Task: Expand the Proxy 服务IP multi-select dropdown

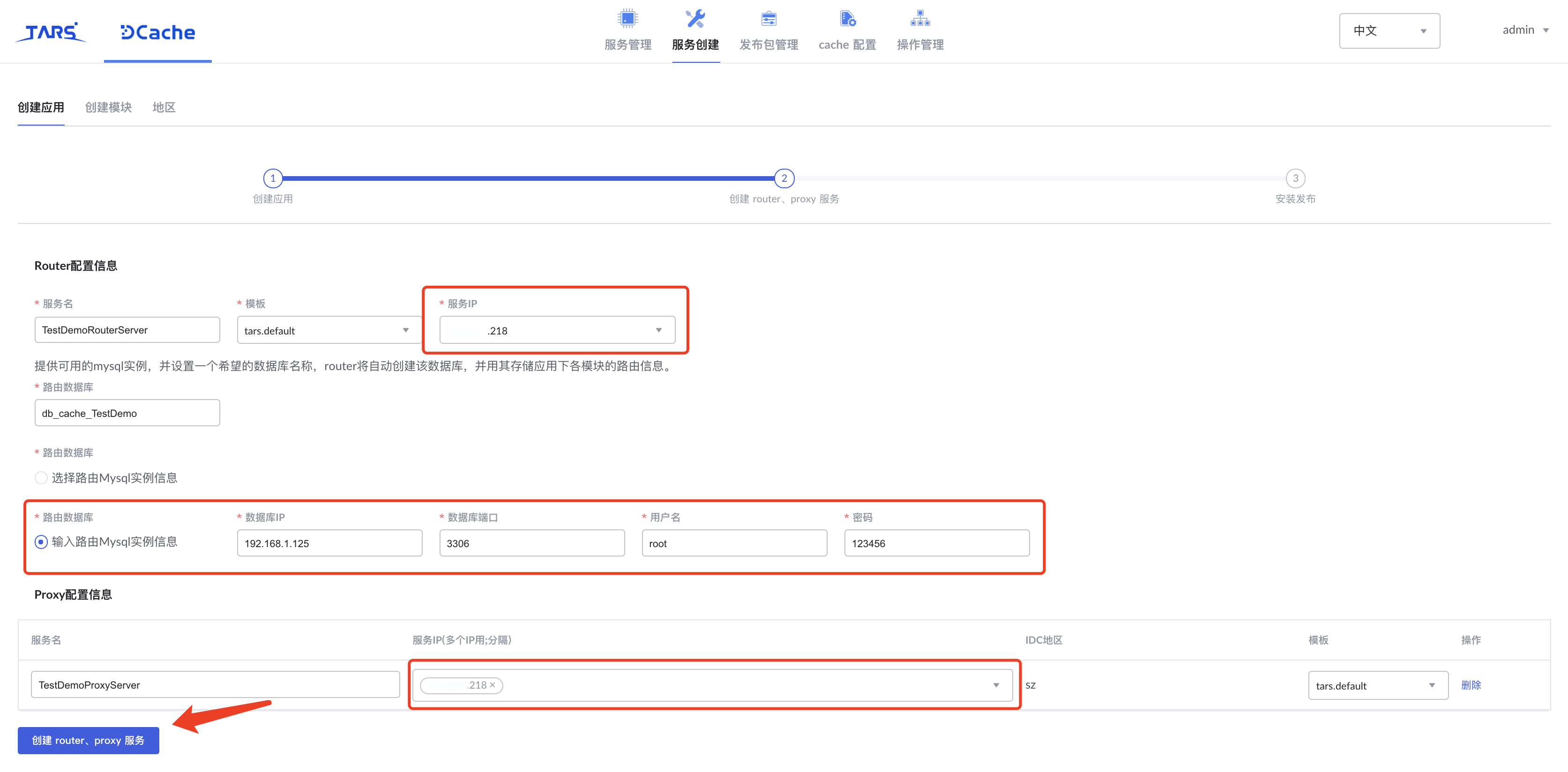Action: pyautogui.click(x=996, y=686)
